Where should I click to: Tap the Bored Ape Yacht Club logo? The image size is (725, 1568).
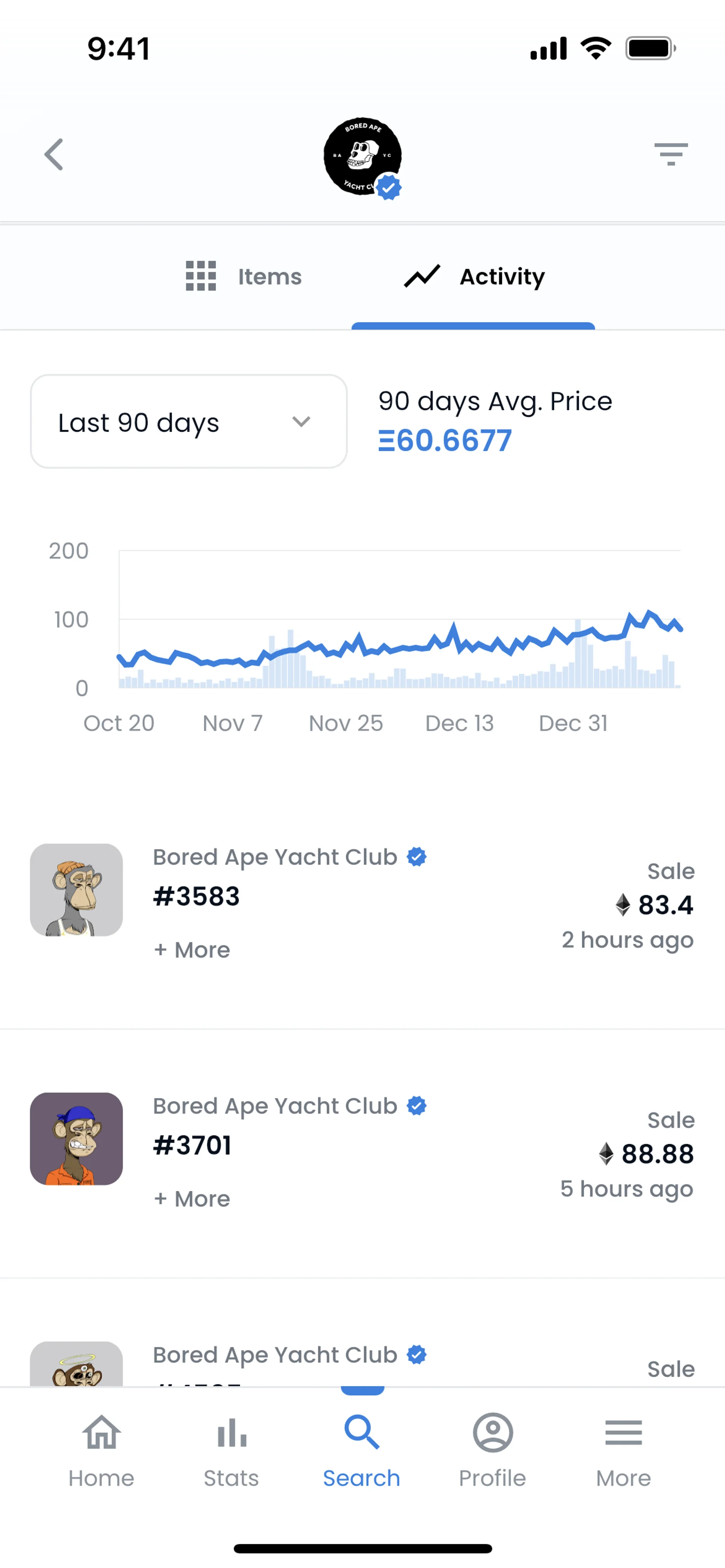coord(362,157)
